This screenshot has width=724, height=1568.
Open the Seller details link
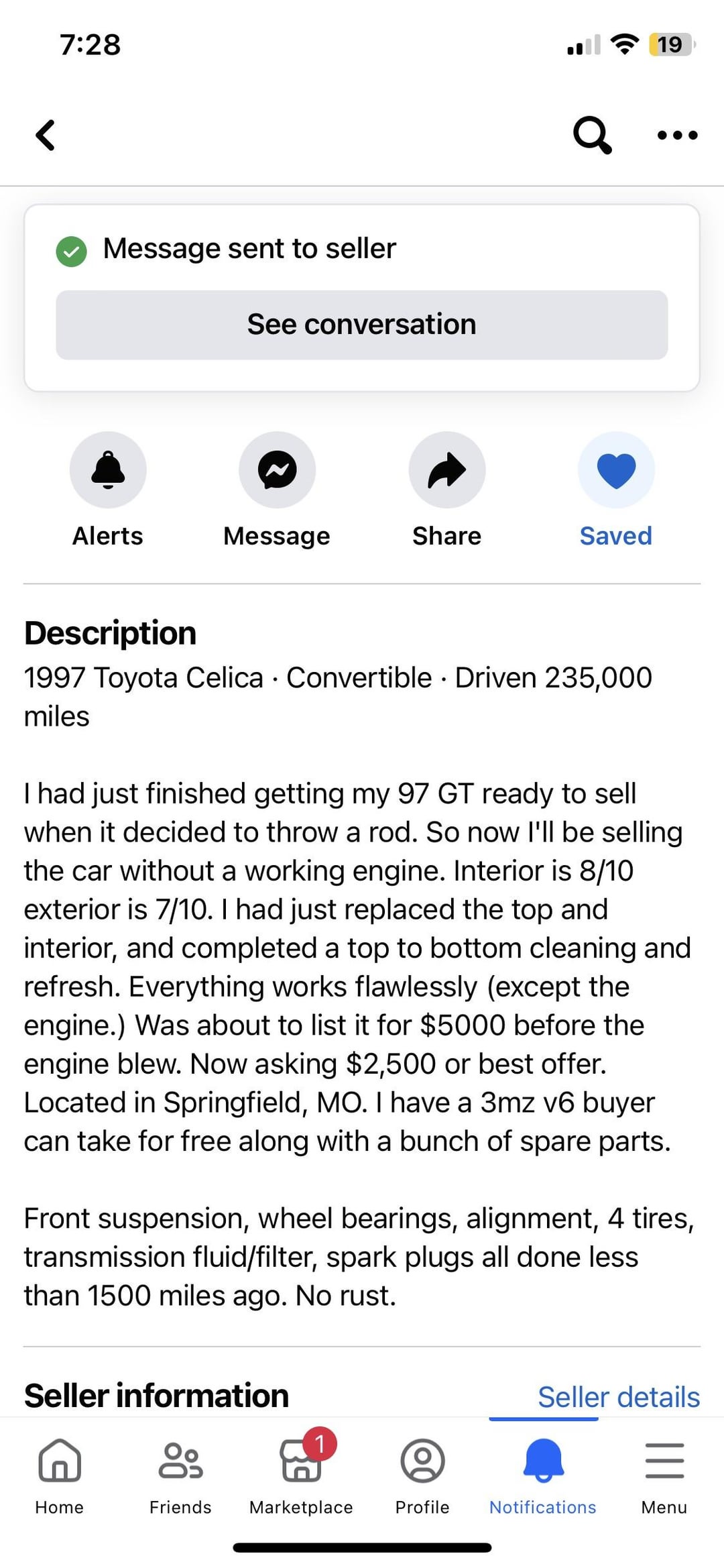[x=618, y=1397]
